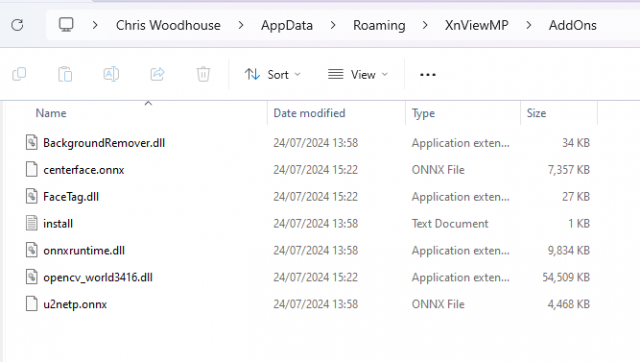Viewport: 640px width, 362px height.
Task: Click the 54,509 KB size value
Action: click(x=566, y=277)
